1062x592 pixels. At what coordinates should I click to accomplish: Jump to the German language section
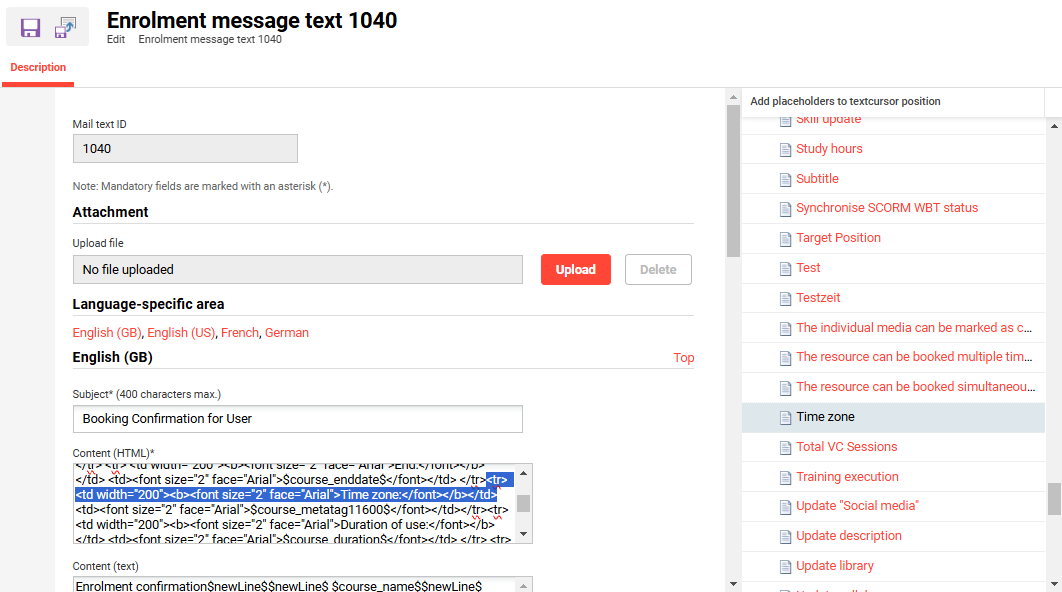pyautogui.click(x=287, y=333)
